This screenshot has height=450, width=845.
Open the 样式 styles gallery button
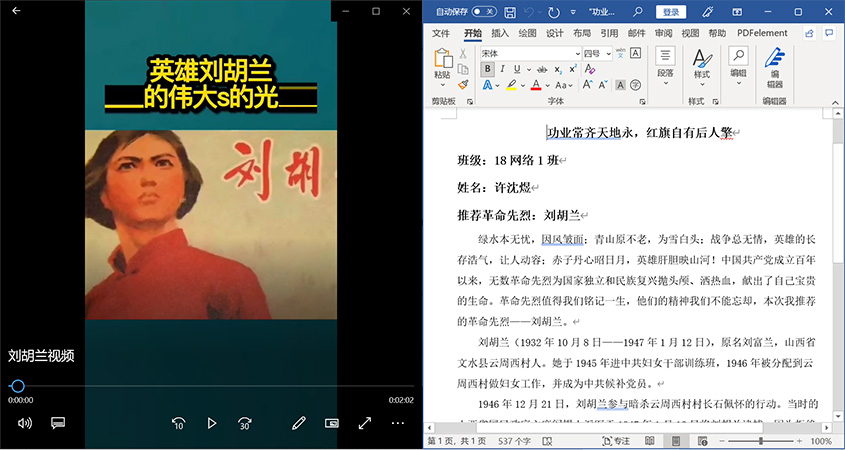[x=702, y=66]
